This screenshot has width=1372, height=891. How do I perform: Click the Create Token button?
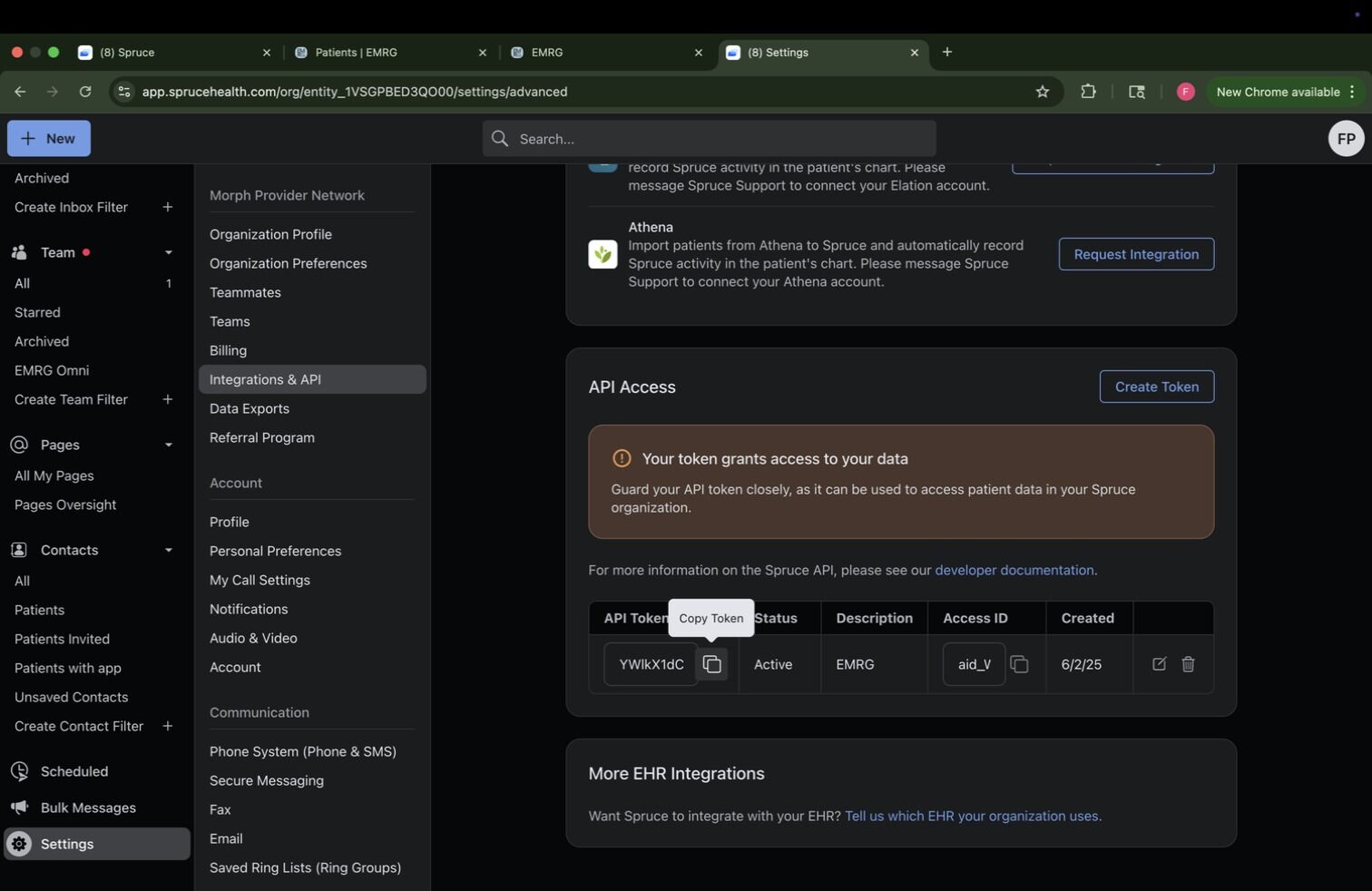click(1156, 387)
